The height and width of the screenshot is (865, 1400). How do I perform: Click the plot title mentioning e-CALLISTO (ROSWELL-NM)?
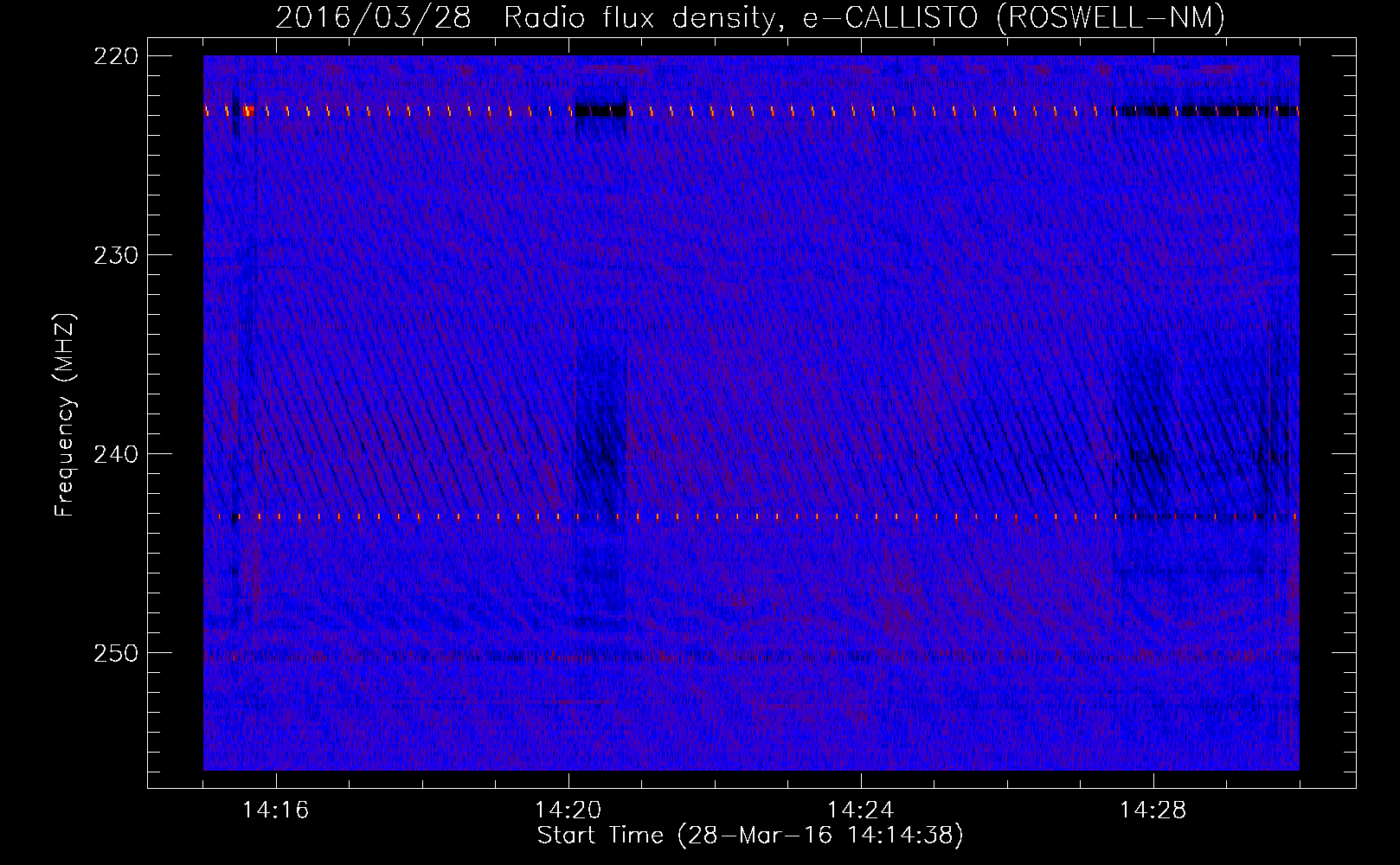(750, 17)
